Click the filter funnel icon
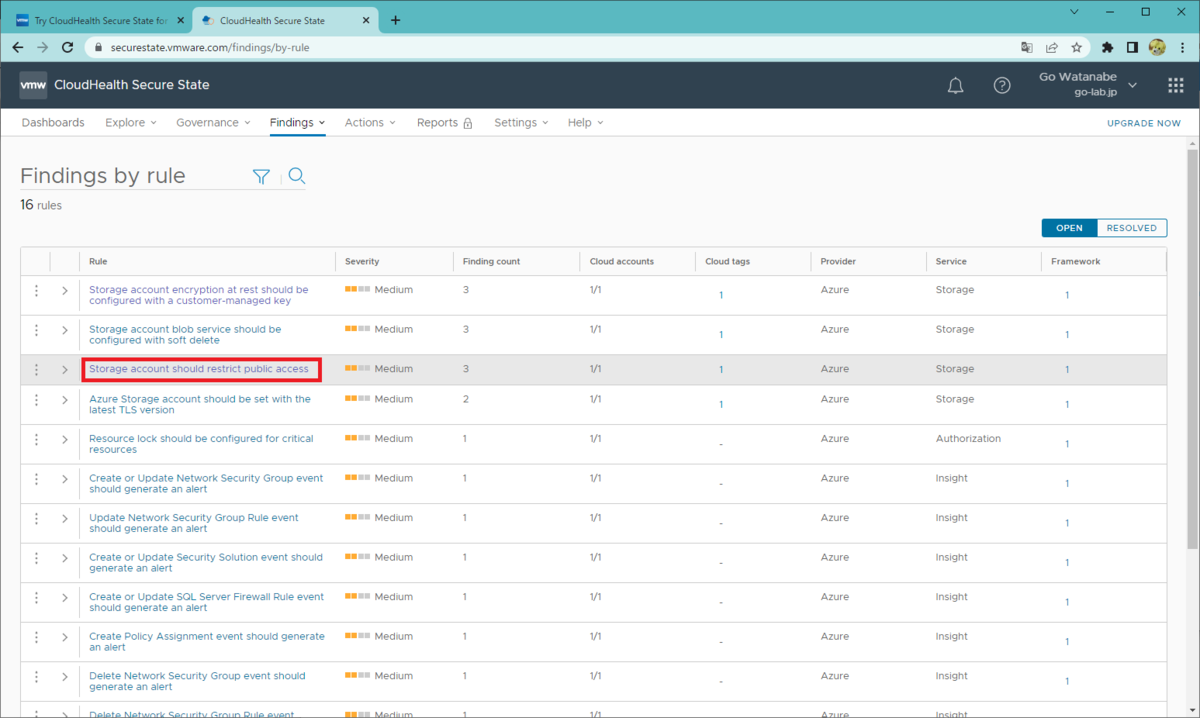1200x718 pixels. pyautogui.click(x=261, y=176)
